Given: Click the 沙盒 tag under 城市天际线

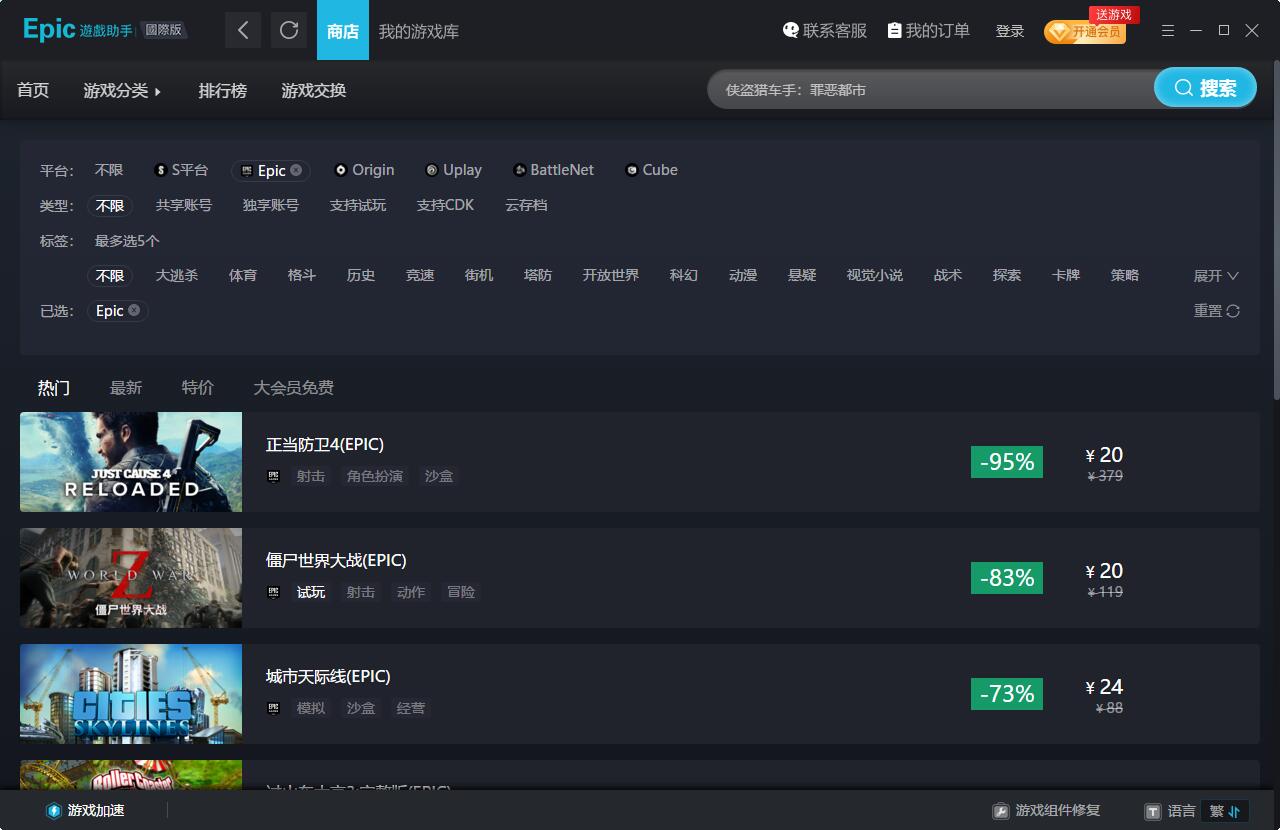Looking at the screenshot, I should pos(361,708).
